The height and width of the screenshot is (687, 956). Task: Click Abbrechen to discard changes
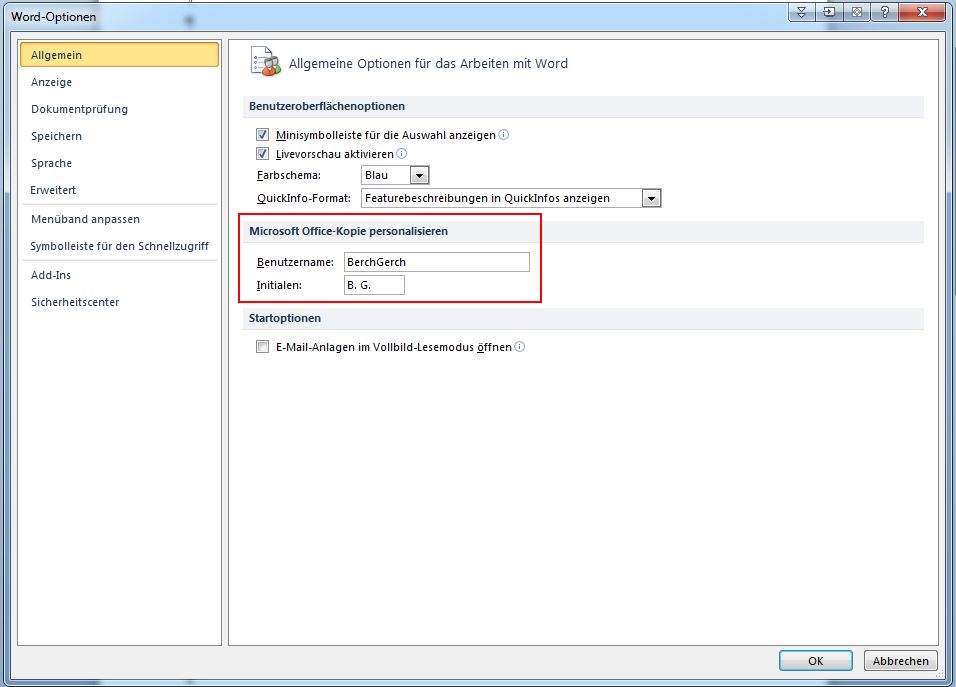[x=899, y=660]
